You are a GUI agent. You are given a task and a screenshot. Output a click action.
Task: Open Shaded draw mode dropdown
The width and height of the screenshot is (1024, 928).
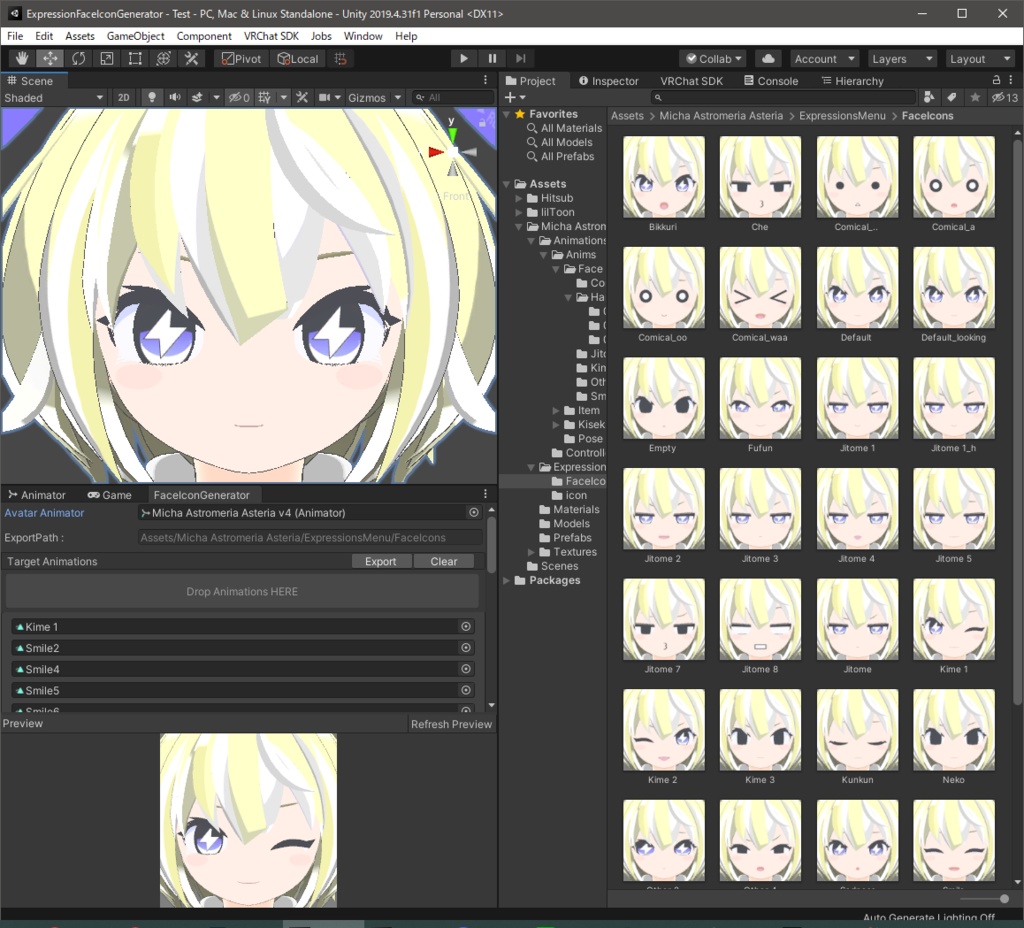tap(54, 97)
